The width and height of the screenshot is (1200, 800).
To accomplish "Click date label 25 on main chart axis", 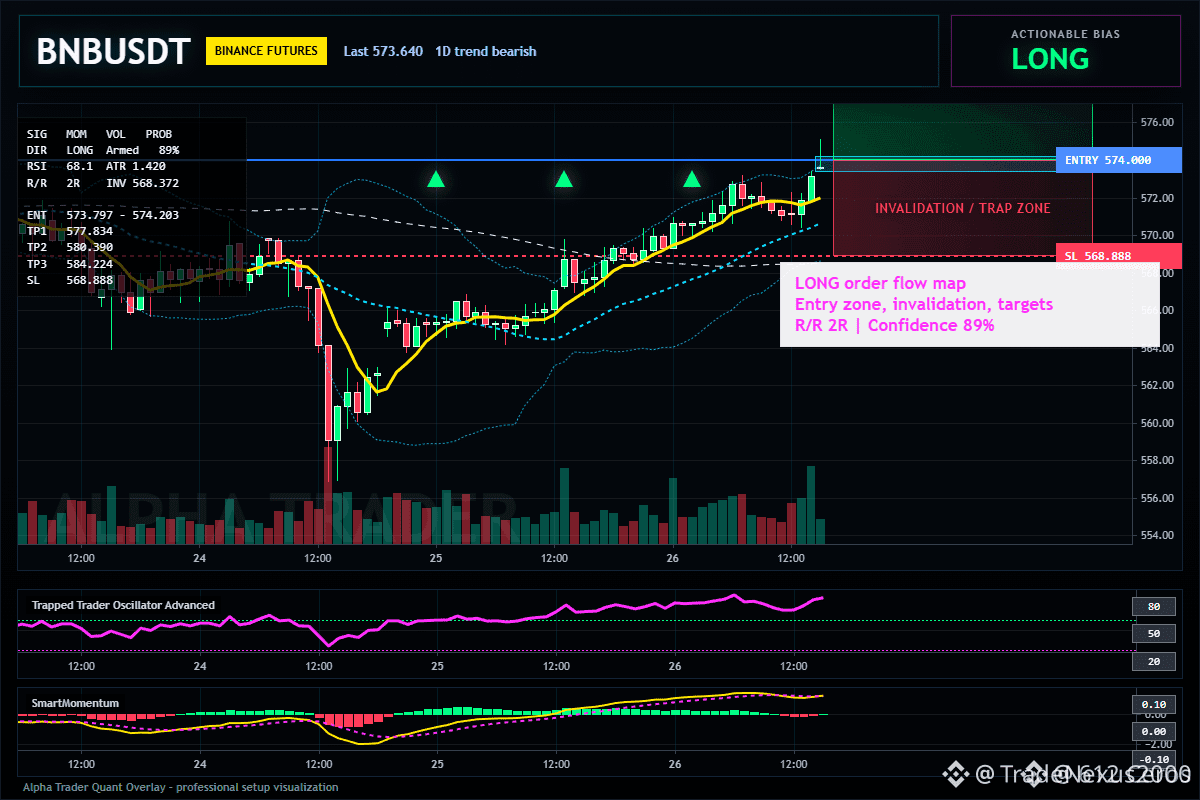I will (x=437, y=558).
